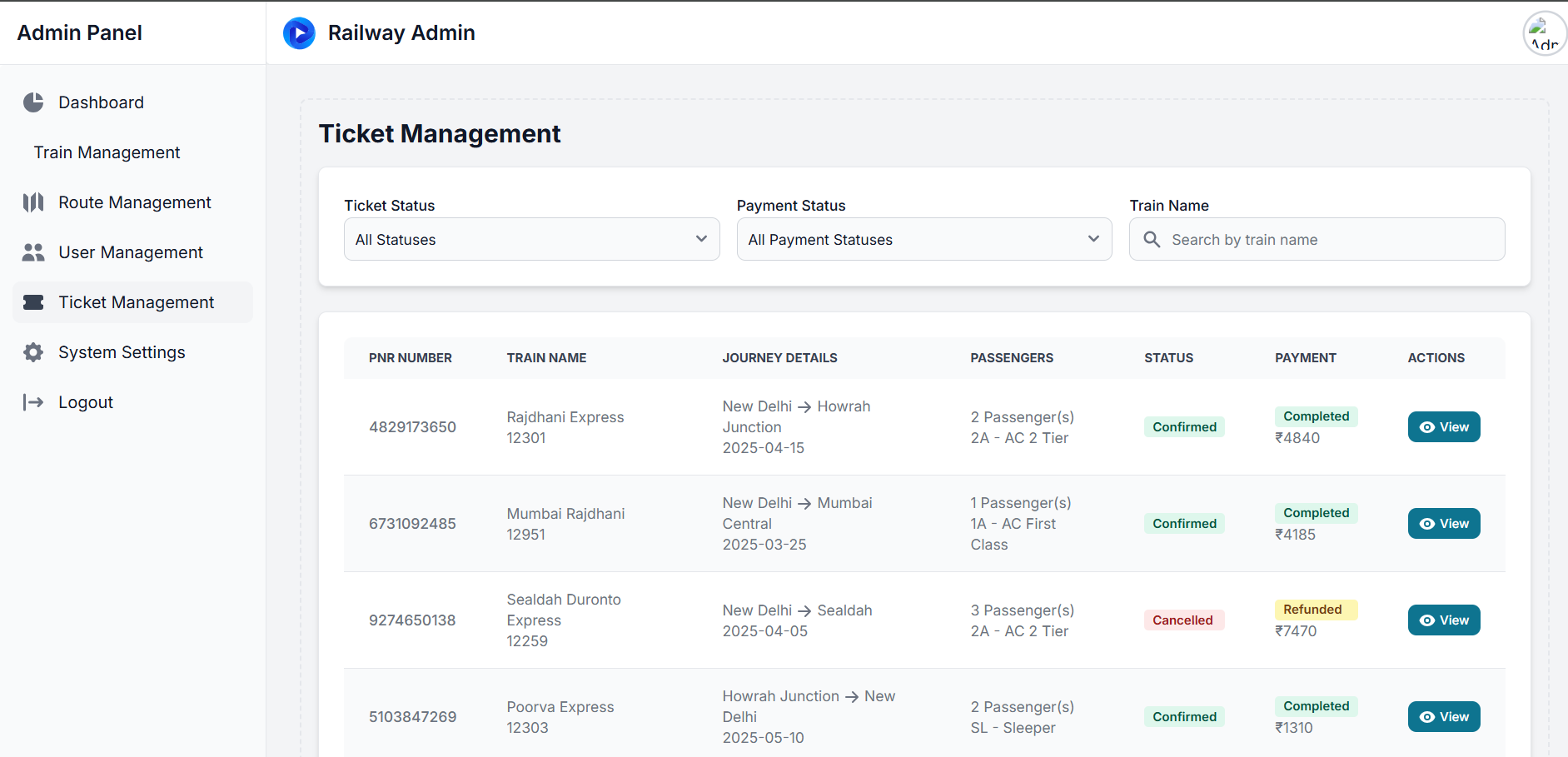Open the Payment Status dropdown

tap(924, 239)
